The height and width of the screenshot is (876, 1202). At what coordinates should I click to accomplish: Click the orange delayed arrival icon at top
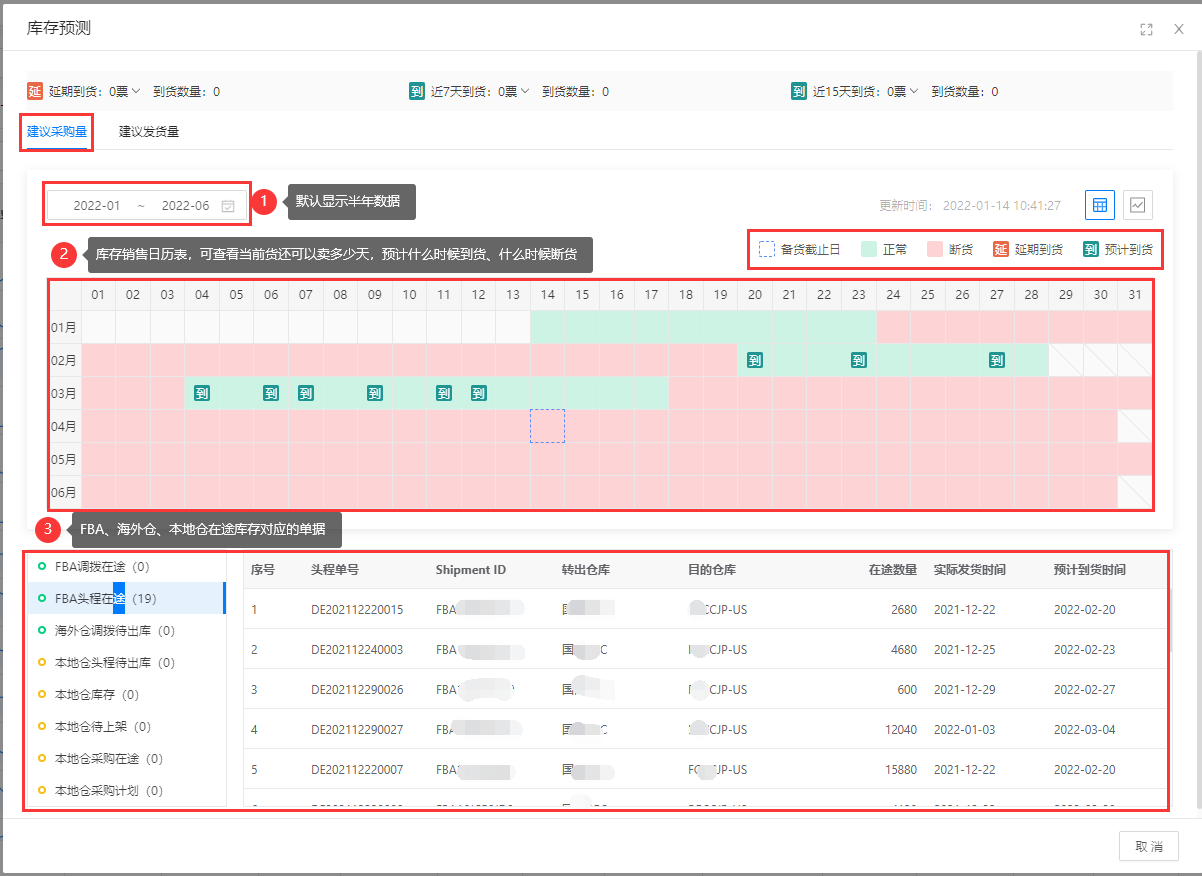tap(35, 91)
